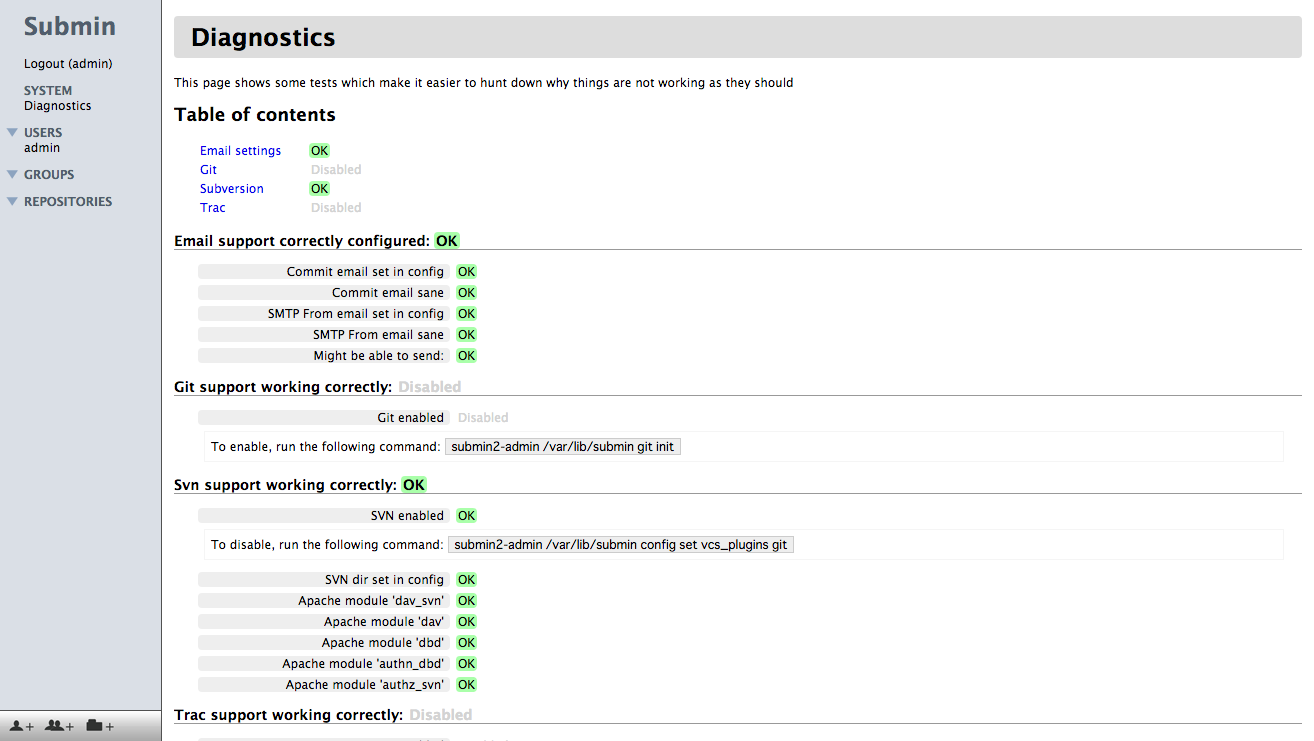
Task: Click the green OK badge next to Email settings
Action: tap(319, 150)
